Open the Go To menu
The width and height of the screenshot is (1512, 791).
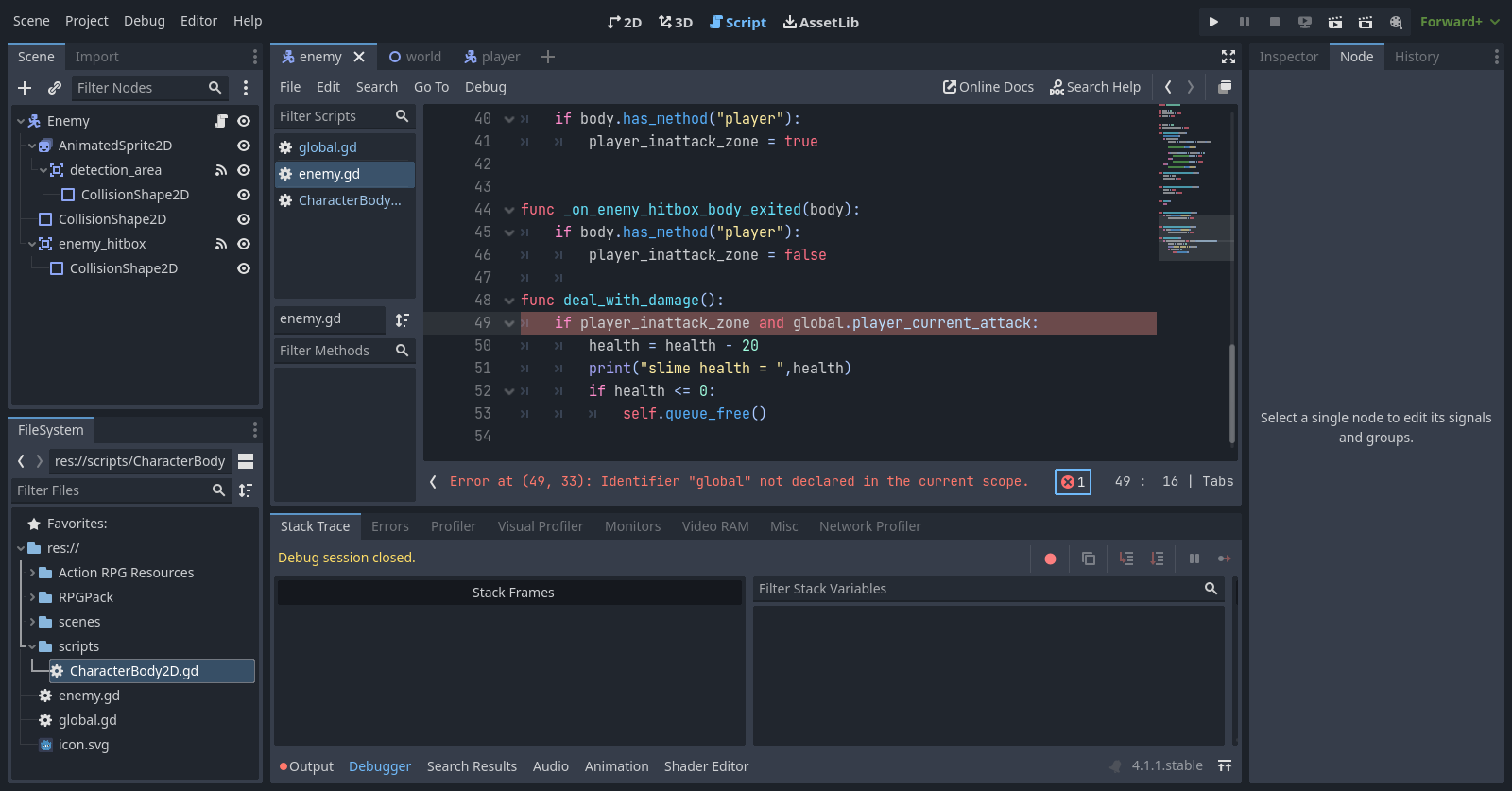coord(431,87)
